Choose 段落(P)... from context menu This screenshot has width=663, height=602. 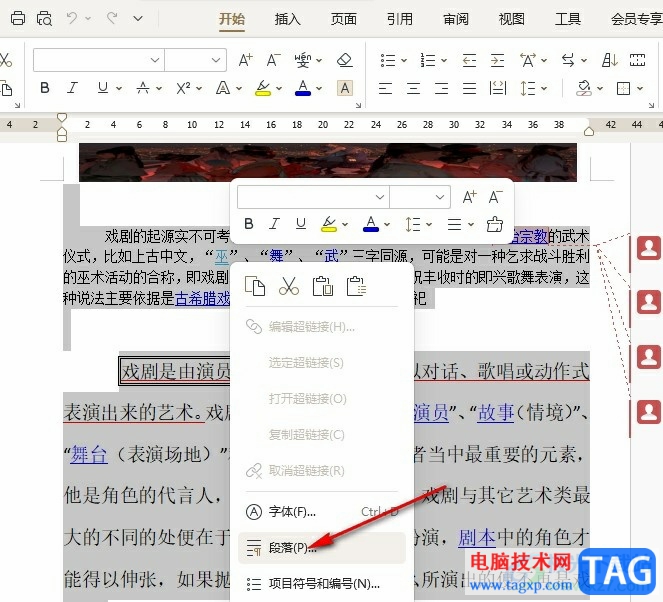pyautogui.click(x=322, y=548)
